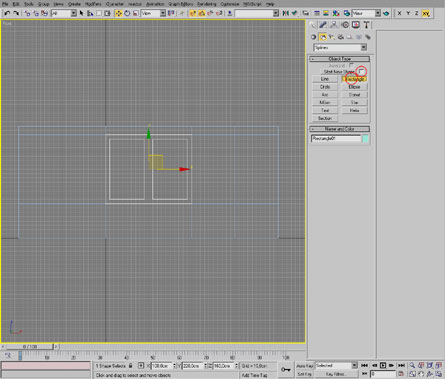Open the Schematic View
Viewport: 445px width, 379px height.
click(326, 13)
